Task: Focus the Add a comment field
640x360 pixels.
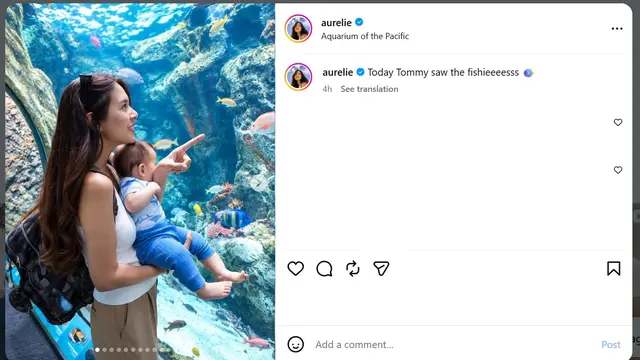Action: [x=453, y=344]
